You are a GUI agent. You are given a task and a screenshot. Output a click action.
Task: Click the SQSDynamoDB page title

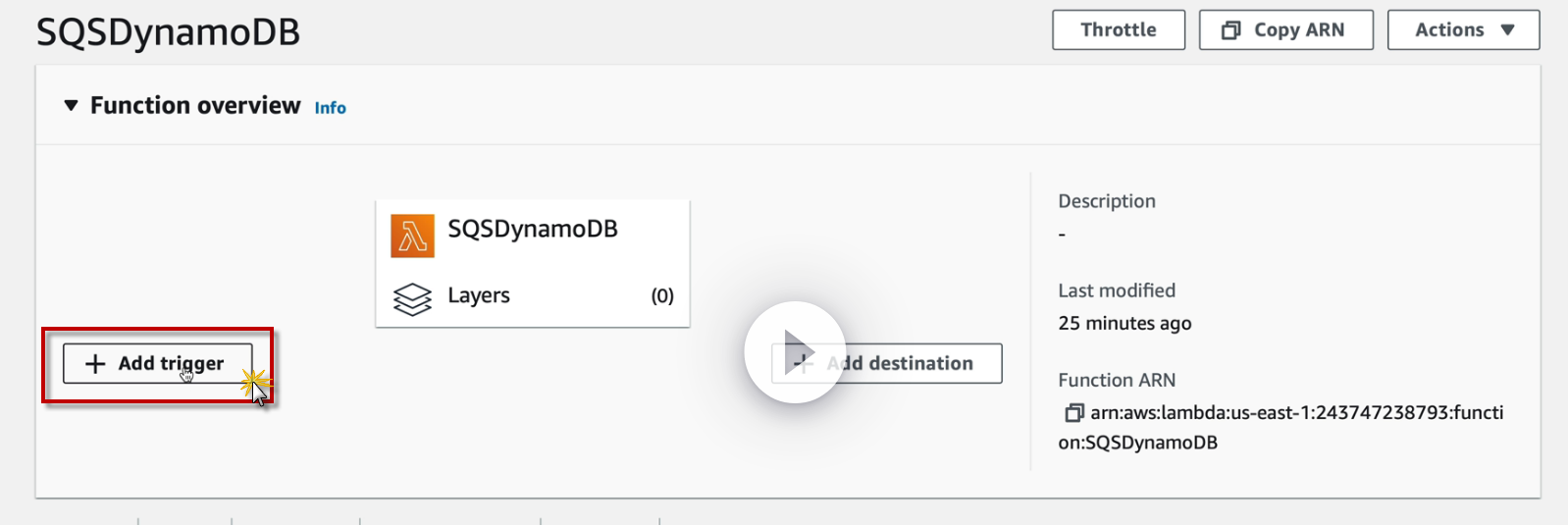coord(168,33)
